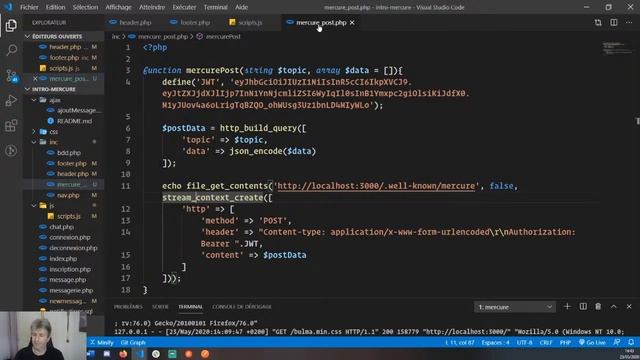640x360 pixels.
Task: Change Espaces: 4 indentation setting
Action: 495,342
